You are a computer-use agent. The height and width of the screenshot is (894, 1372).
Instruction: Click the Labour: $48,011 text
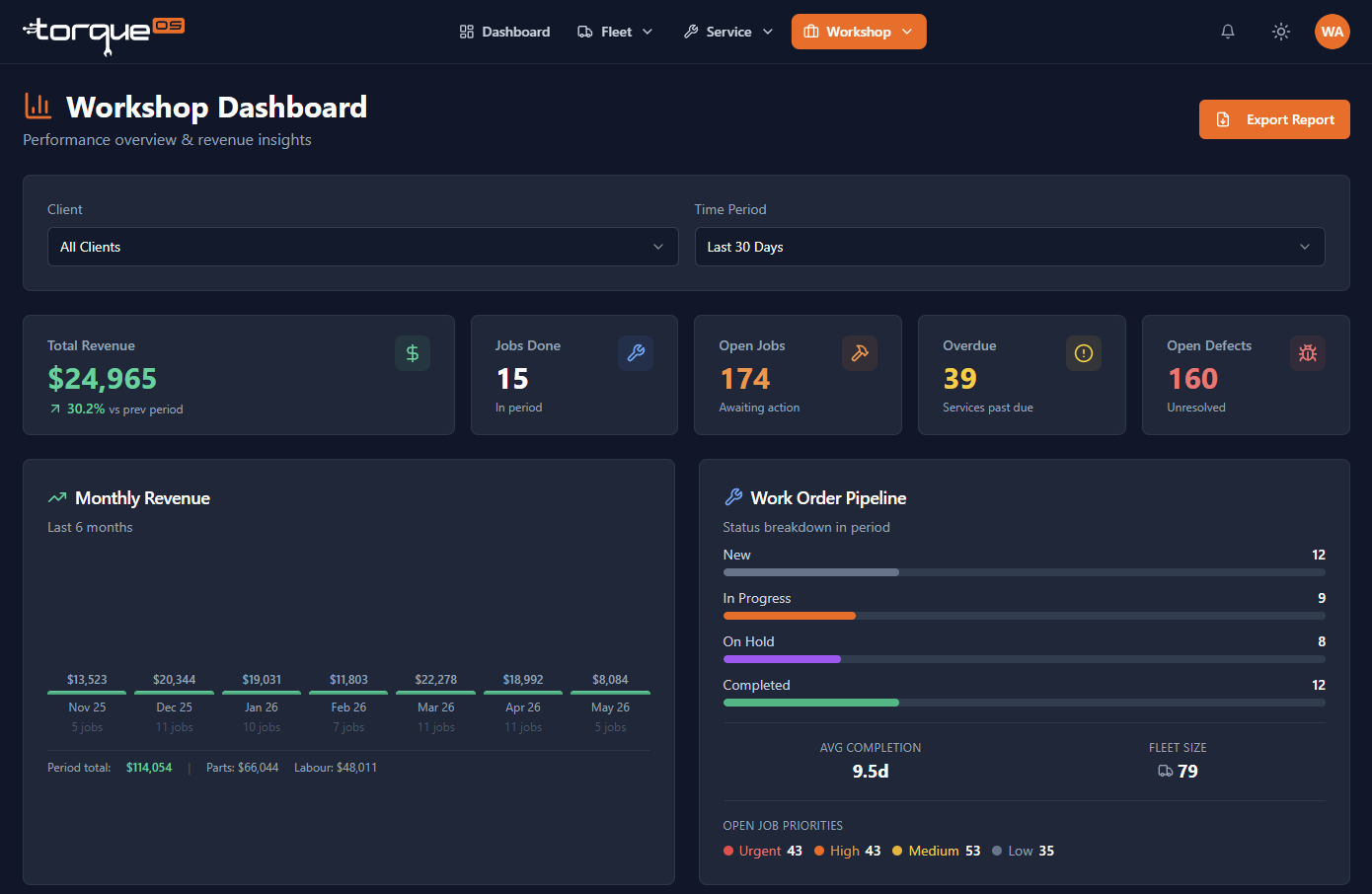tap(336, 768)
